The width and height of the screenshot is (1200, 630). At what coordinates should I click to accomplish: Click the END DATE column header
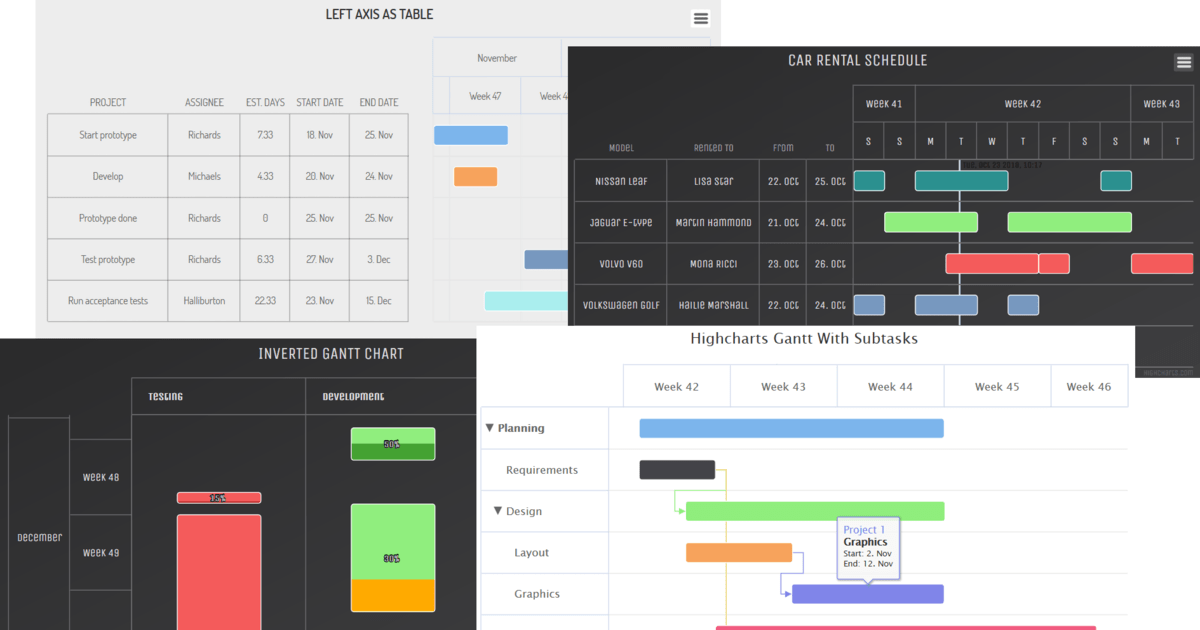point(379,103)
